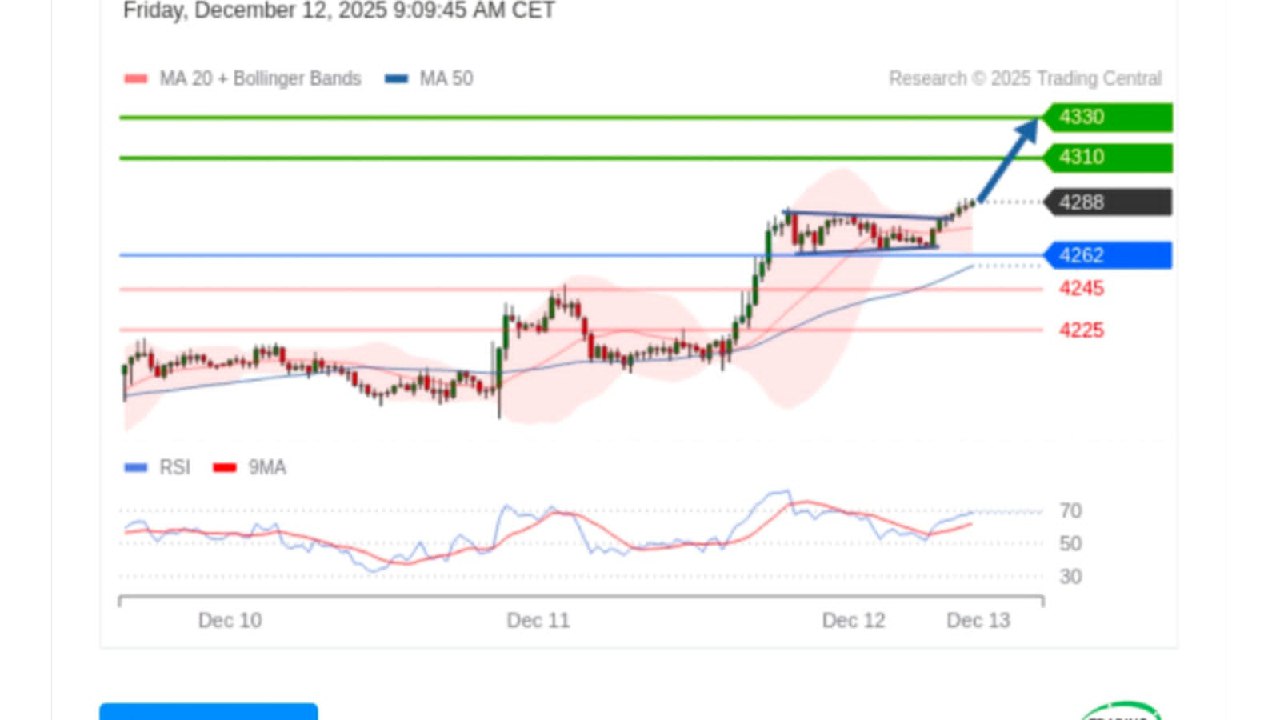Click the red 4245 support label

[1082, 289]
